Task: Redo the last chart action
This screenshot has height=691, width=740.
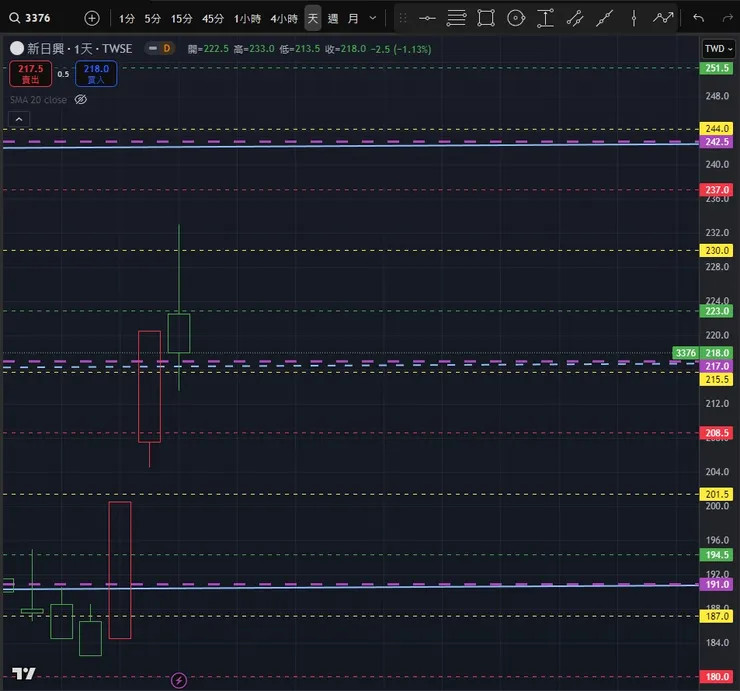Action: point(728,18)
